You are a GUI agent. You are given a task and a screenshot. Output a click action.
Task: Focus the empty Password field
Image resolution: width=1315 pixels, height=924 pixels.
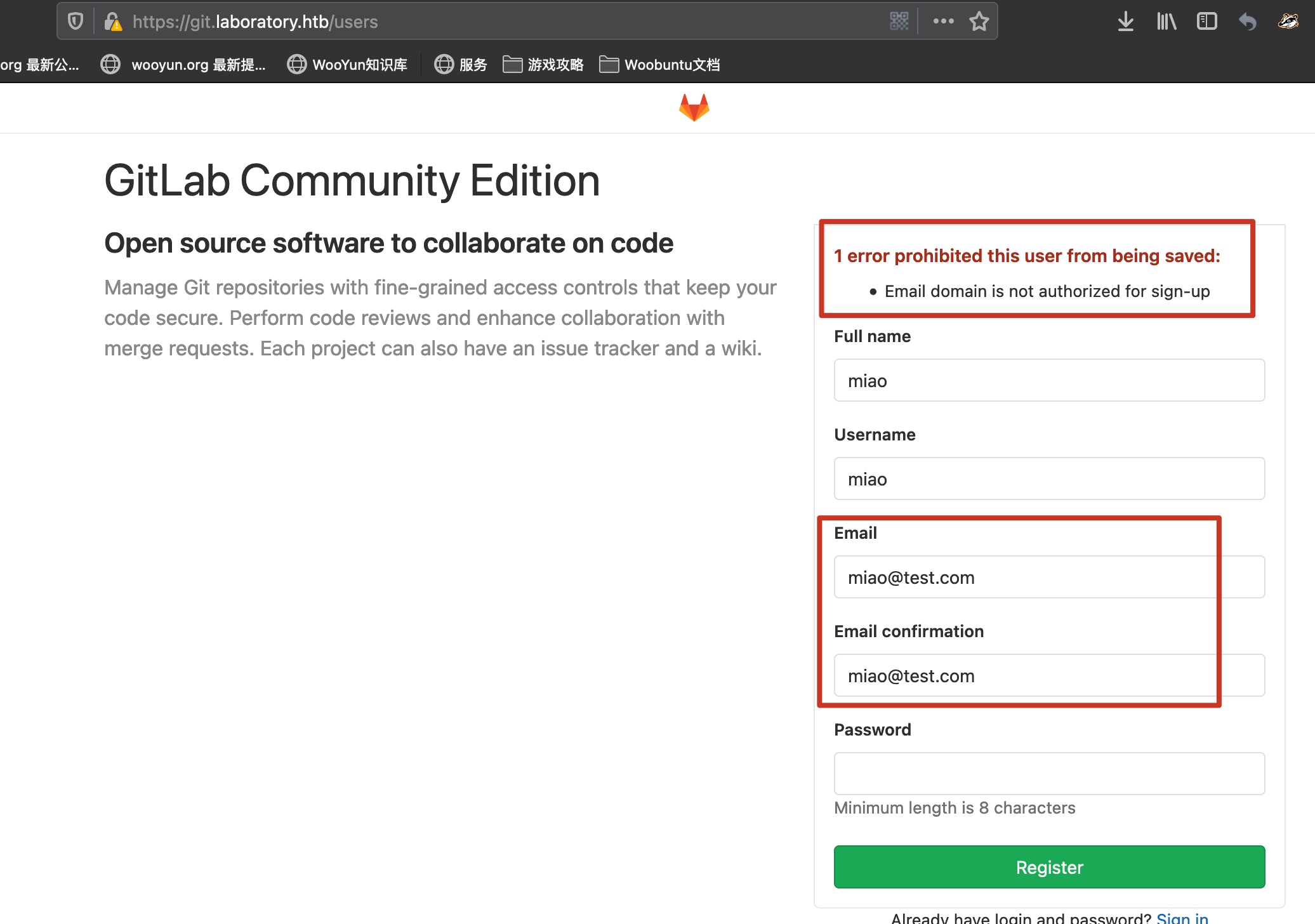pyautogui.click(x=1048, y=774)
